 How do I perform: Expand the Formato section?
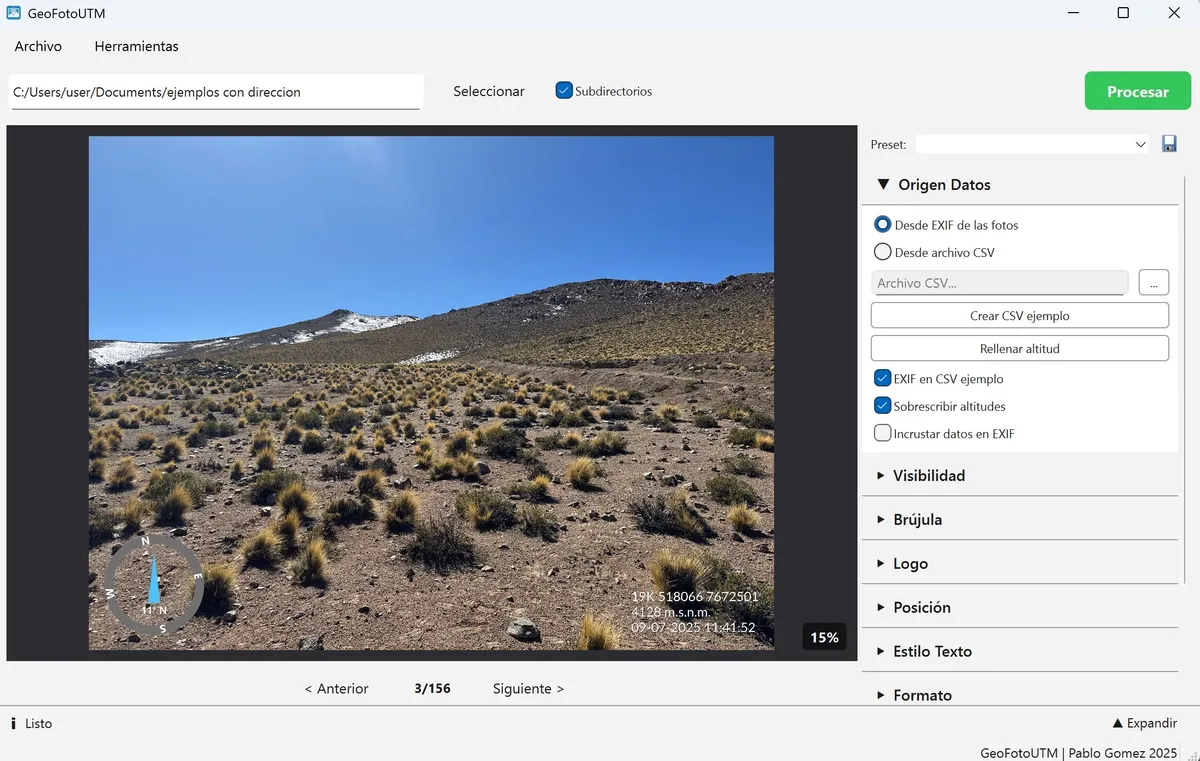coord(1020,694)
